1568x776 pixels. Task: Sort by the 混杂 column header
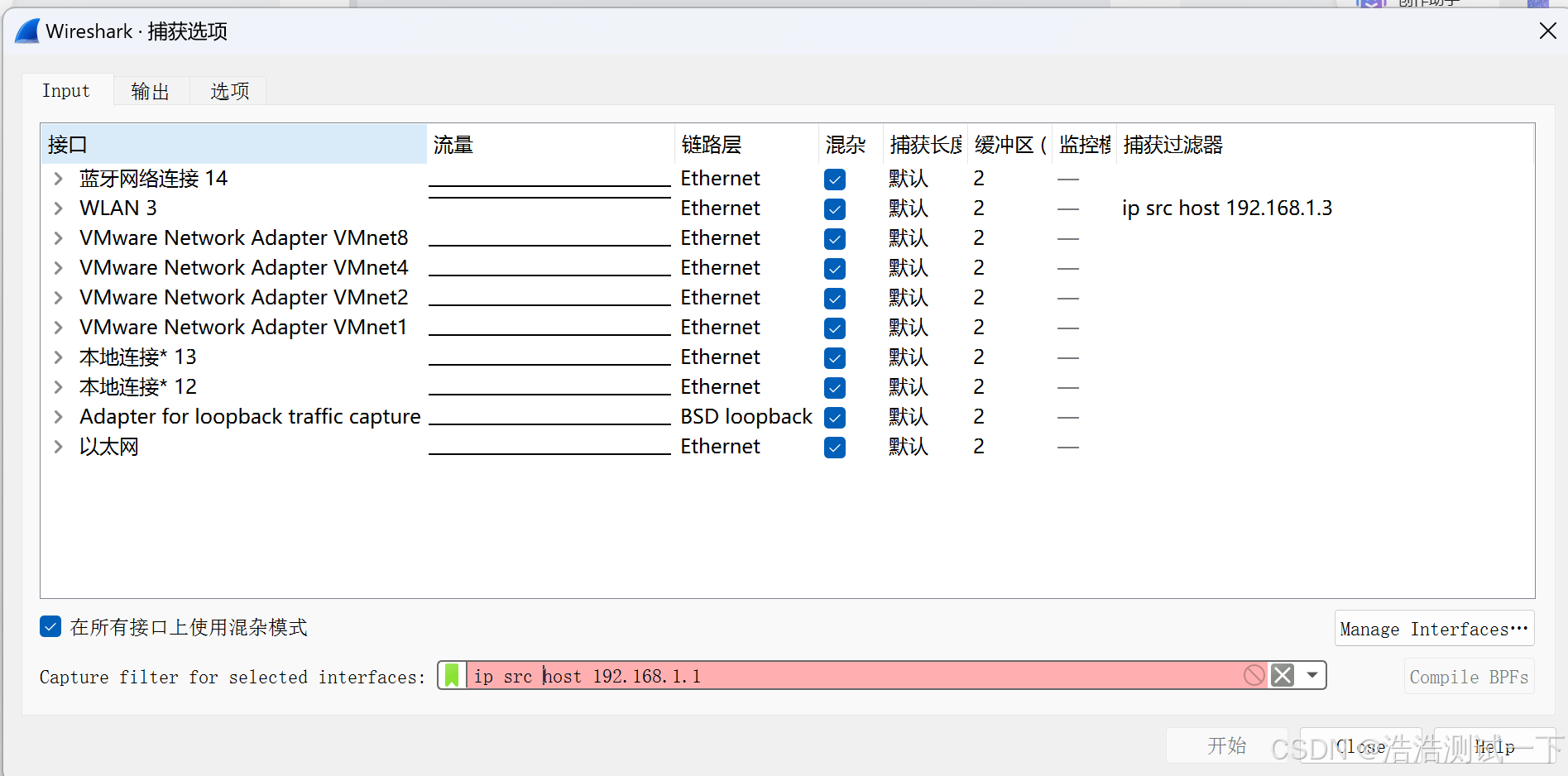pyautogui.click(x=851, y=145)
